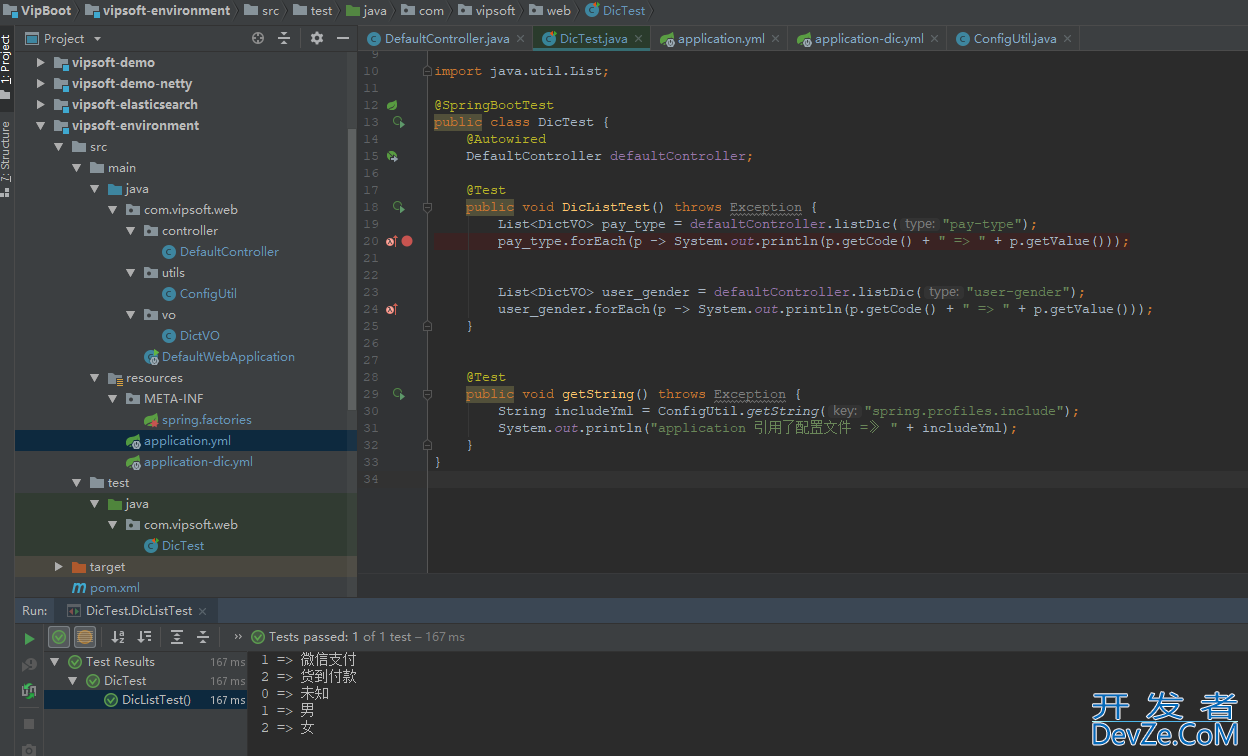Rerun the DicListTest run configuration

(x=29, y=637)
